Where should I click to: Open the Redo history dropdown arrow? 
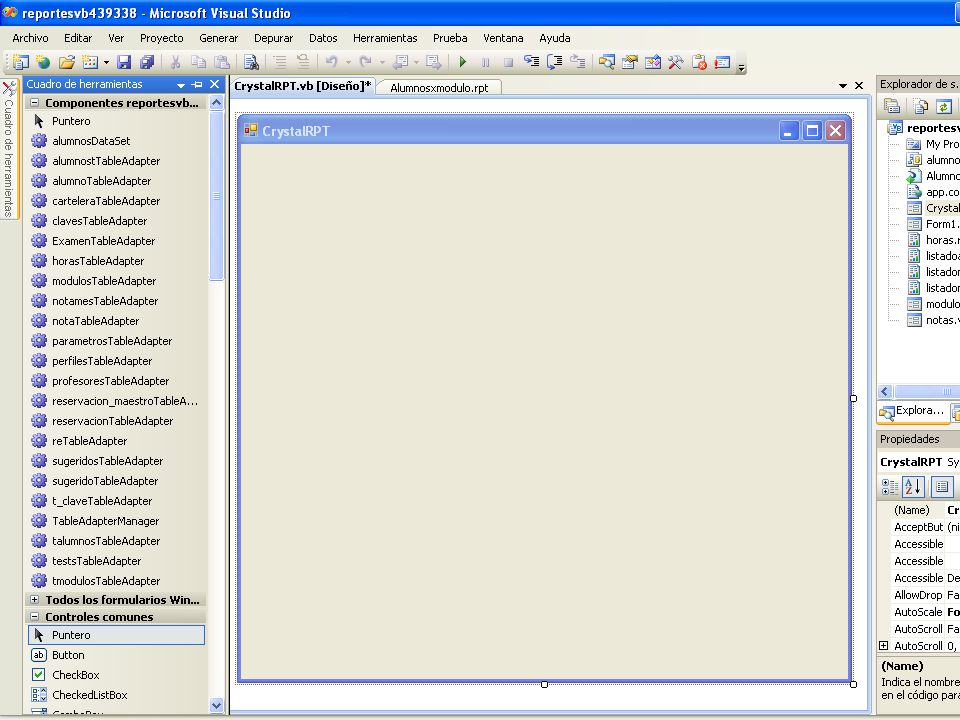(382, 62)
